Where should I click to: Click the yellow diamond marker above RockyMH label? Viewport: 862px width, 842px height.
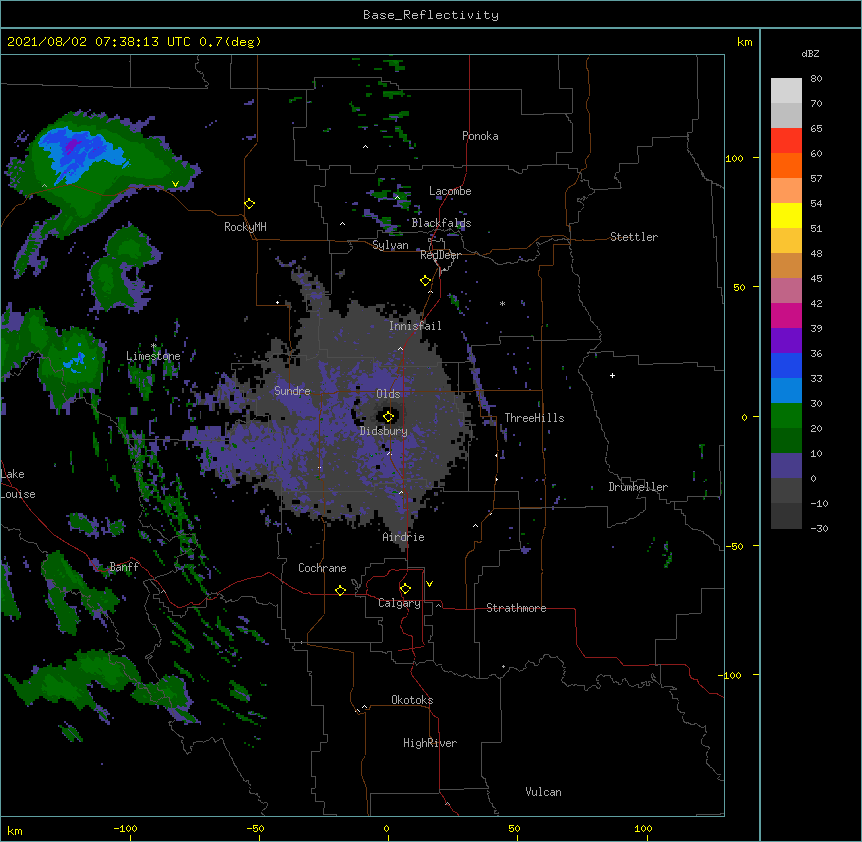[250, 204]
